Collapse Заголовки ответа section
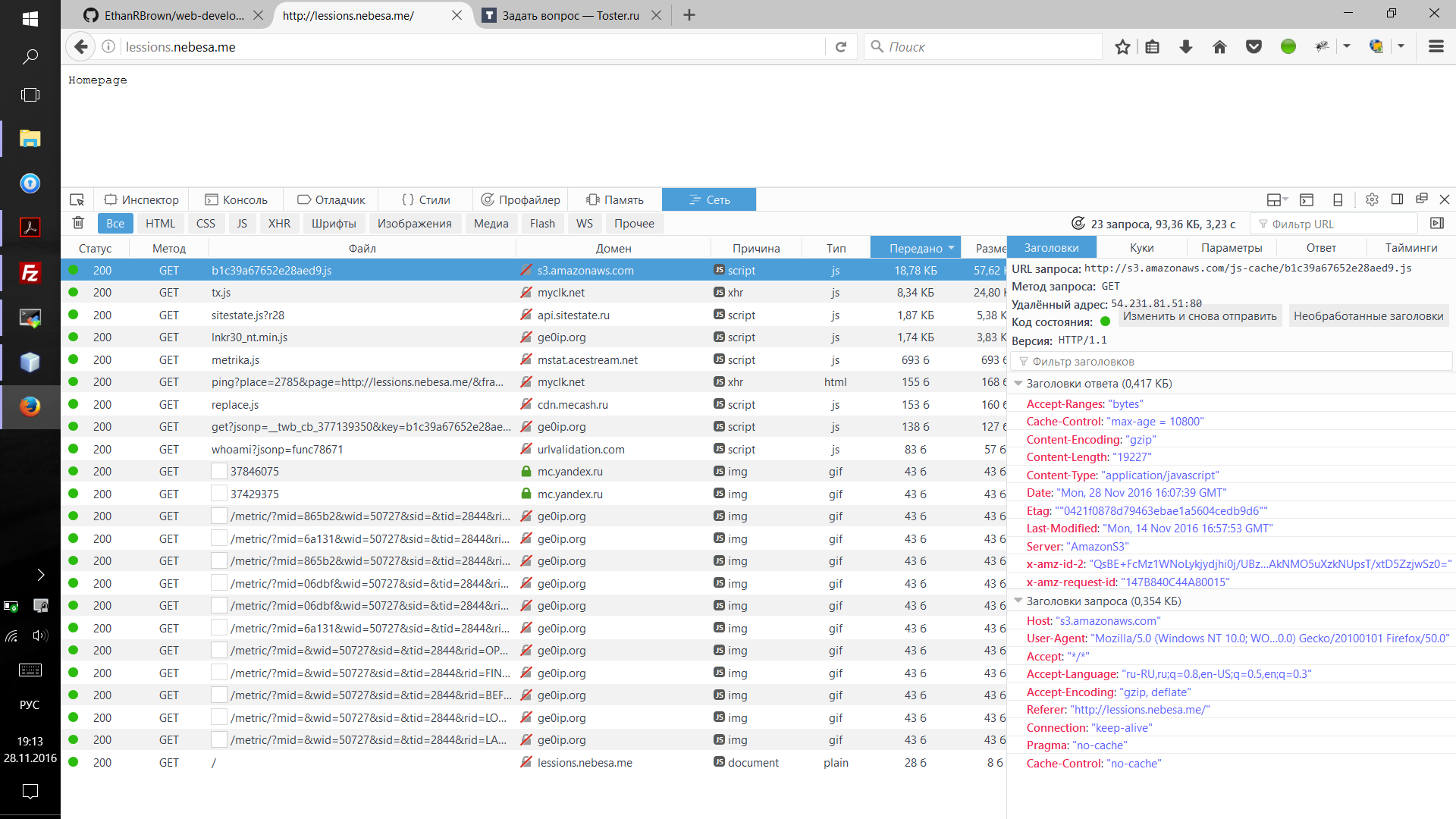Viewport: 1456px width, 819px height. [1018, 384]
